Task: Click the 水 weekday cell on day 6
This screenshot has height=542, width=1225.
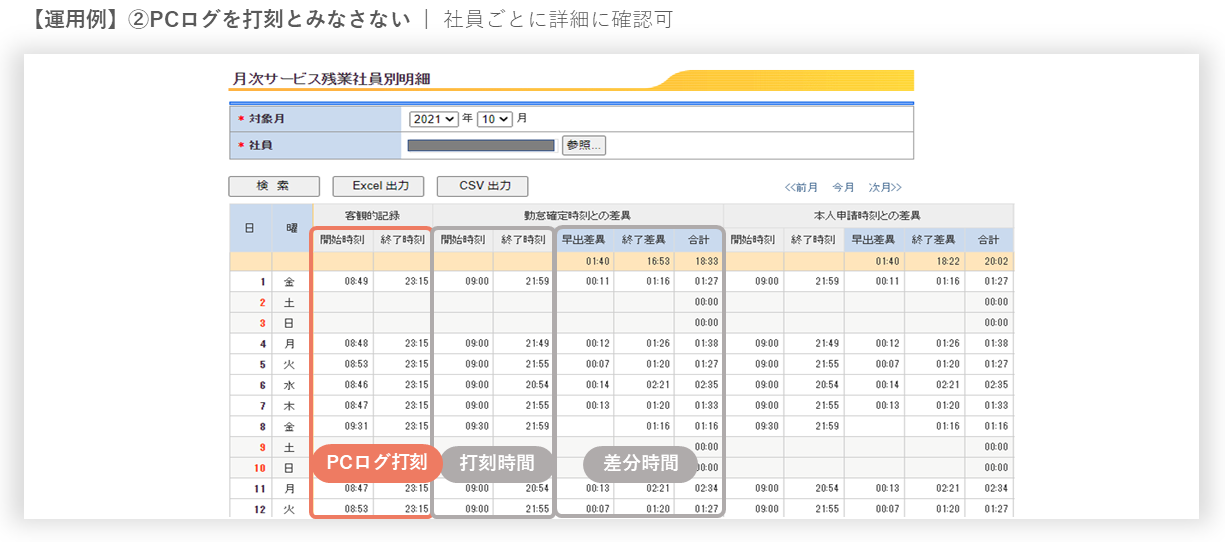Action: pyautogui.click(x=290, y=385)
